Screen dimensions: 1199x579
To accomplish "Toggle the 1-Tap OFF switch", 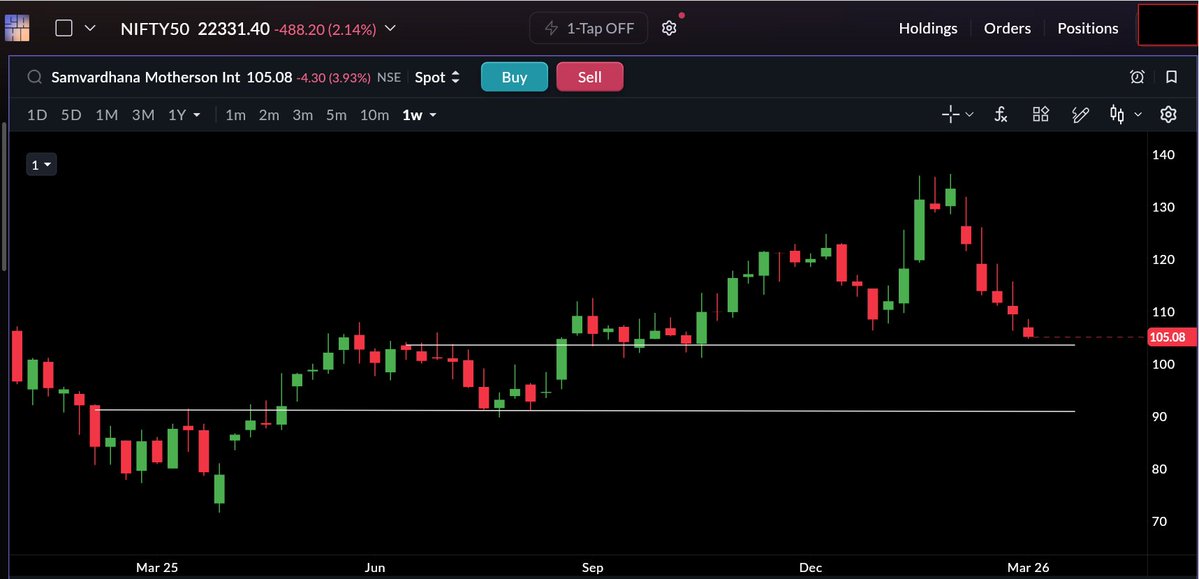I will tap(589, 28).
